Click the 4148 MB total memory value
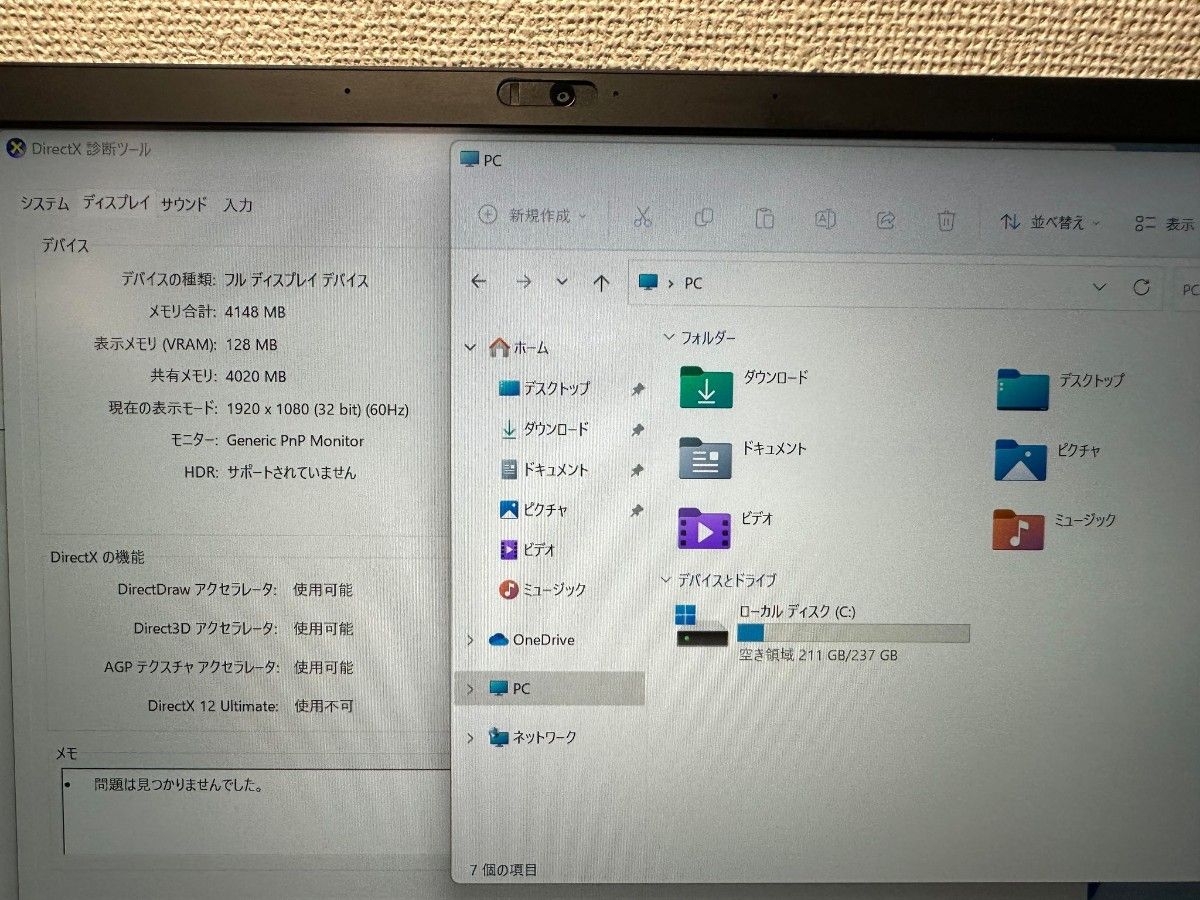Screen dimensions: 1200x900 coord(256,312)
